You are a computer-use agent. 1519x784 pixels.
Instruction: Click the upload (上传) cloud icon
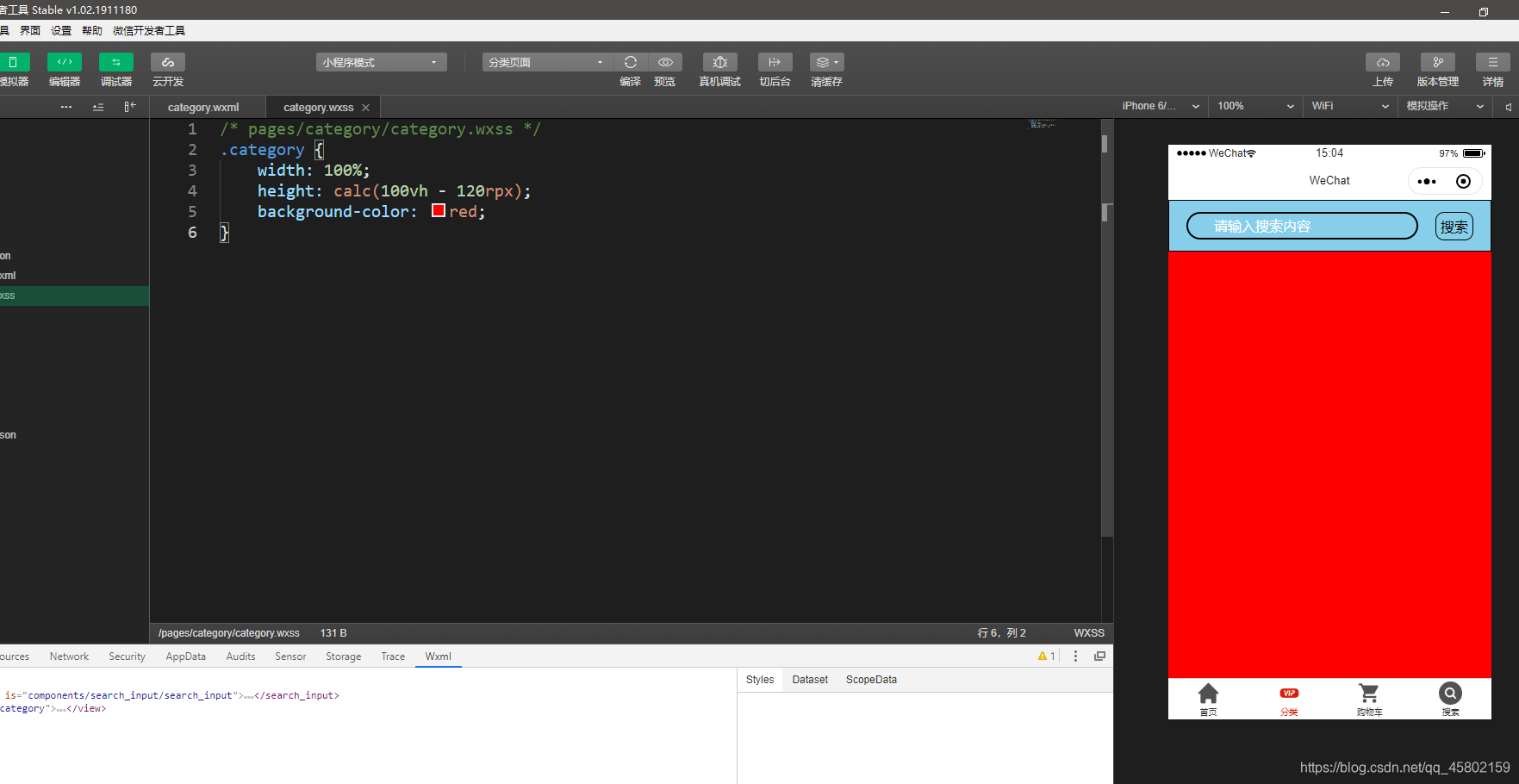1383,62
